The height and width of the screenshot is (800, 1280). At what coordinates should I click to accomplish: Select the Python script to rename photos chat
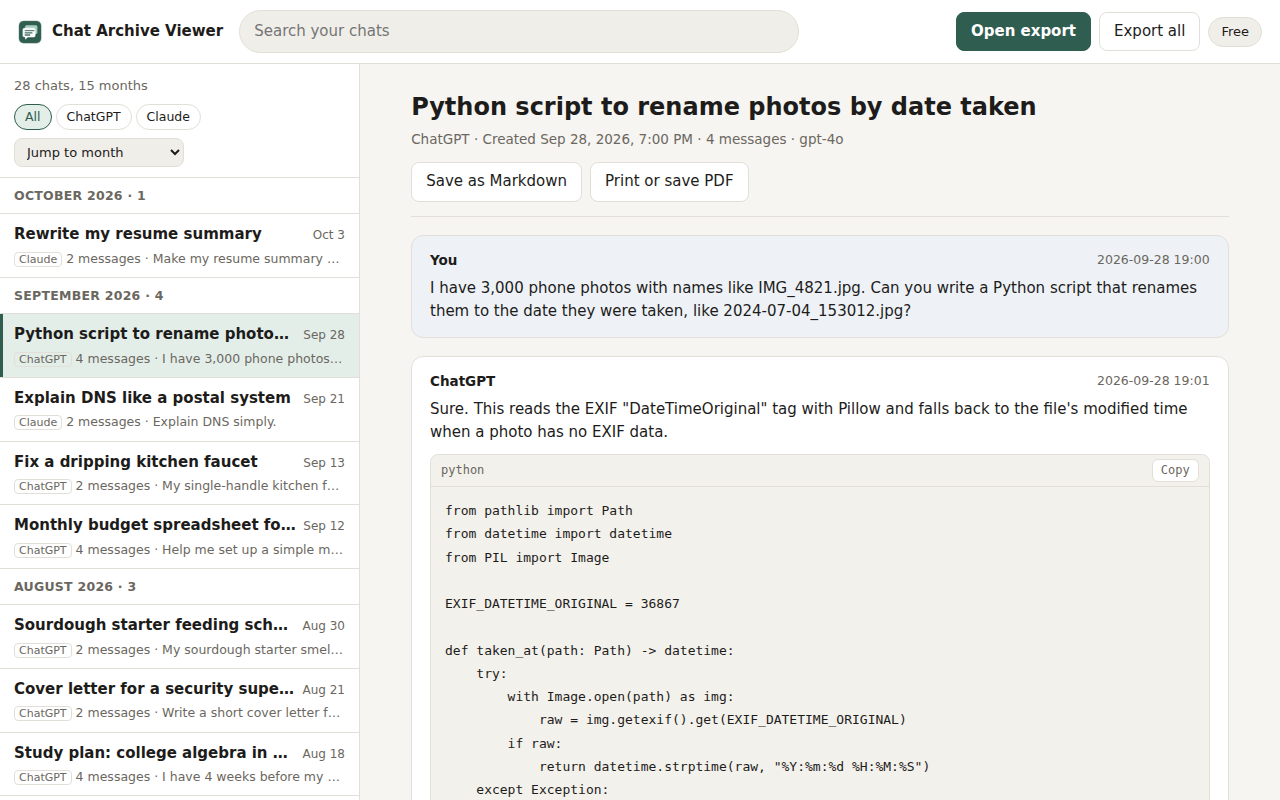click(x=180, y=345)
